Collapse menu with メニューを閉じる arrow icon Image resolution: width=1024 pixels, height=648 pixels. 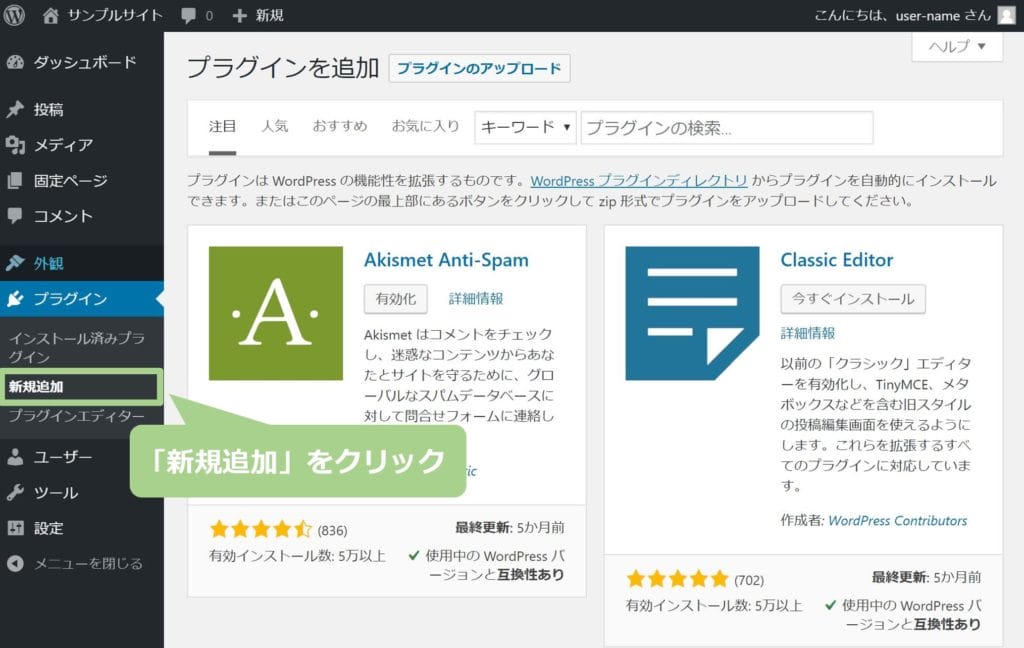(x=15, y=563)
